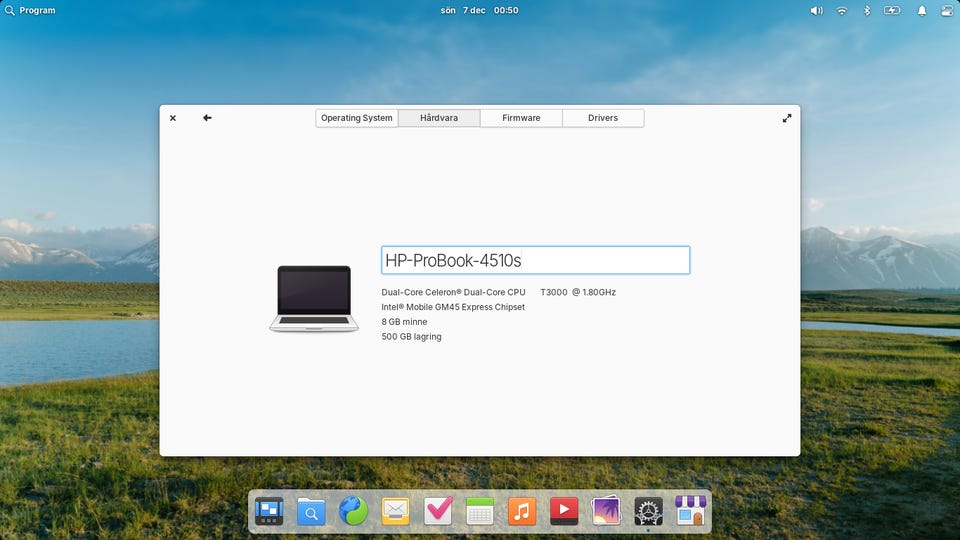Open the Music app in the dock
This screenshot has width=960, height=540.
click(522, 511)
